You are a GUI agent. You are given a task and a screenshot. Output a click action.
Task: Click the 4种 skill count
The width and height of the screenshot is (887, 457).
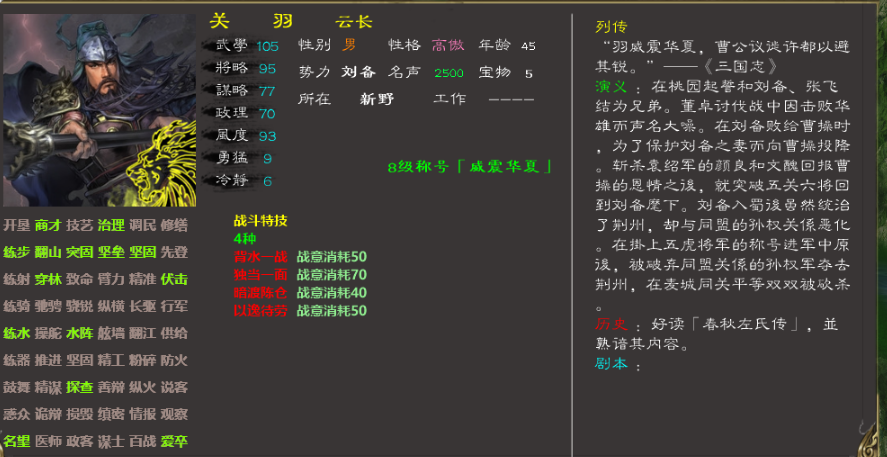245,239
